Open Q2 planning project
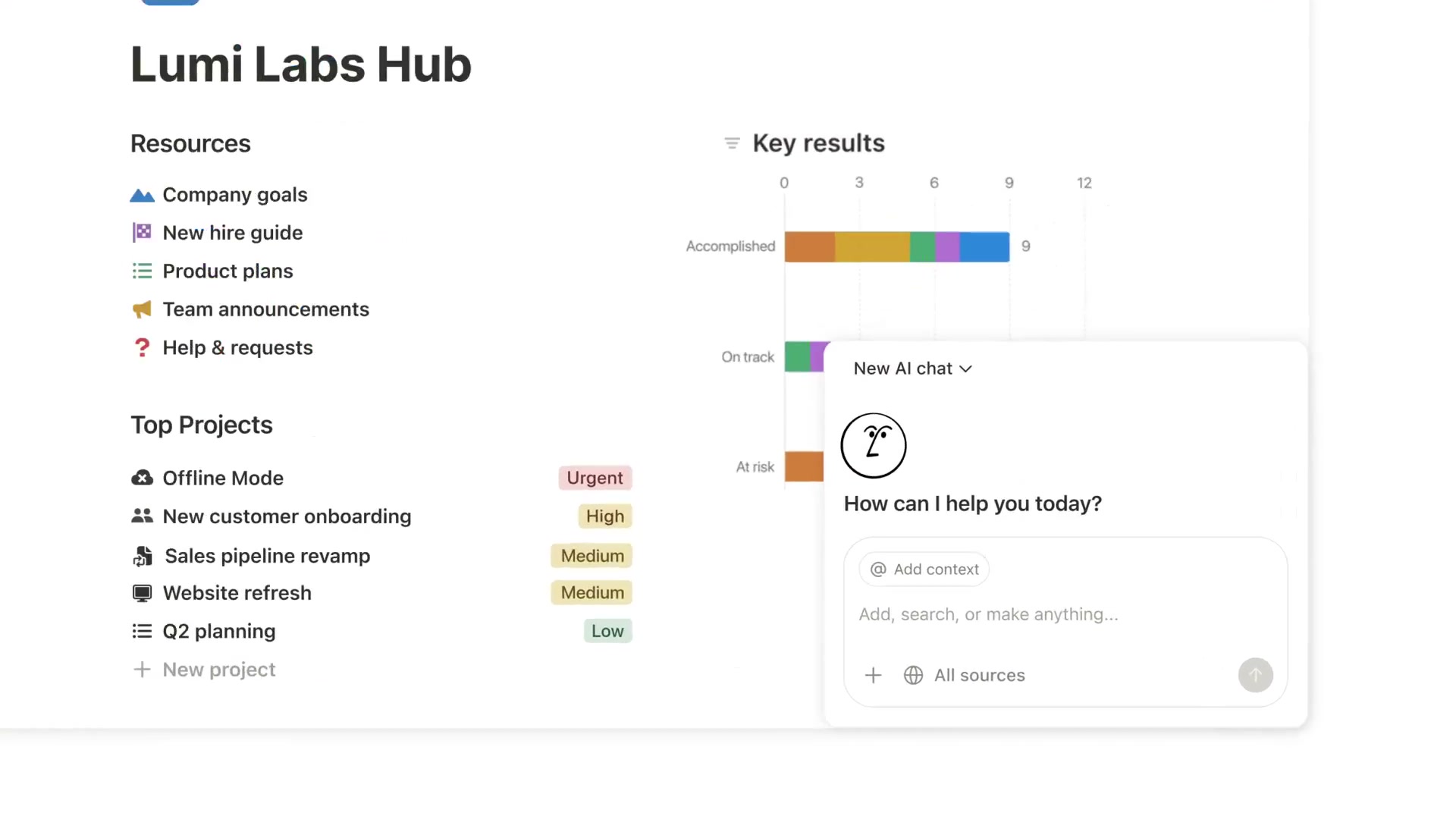The height and width of the screenshot is (819, 1456). pyautogui.click(x=219, y=631)
